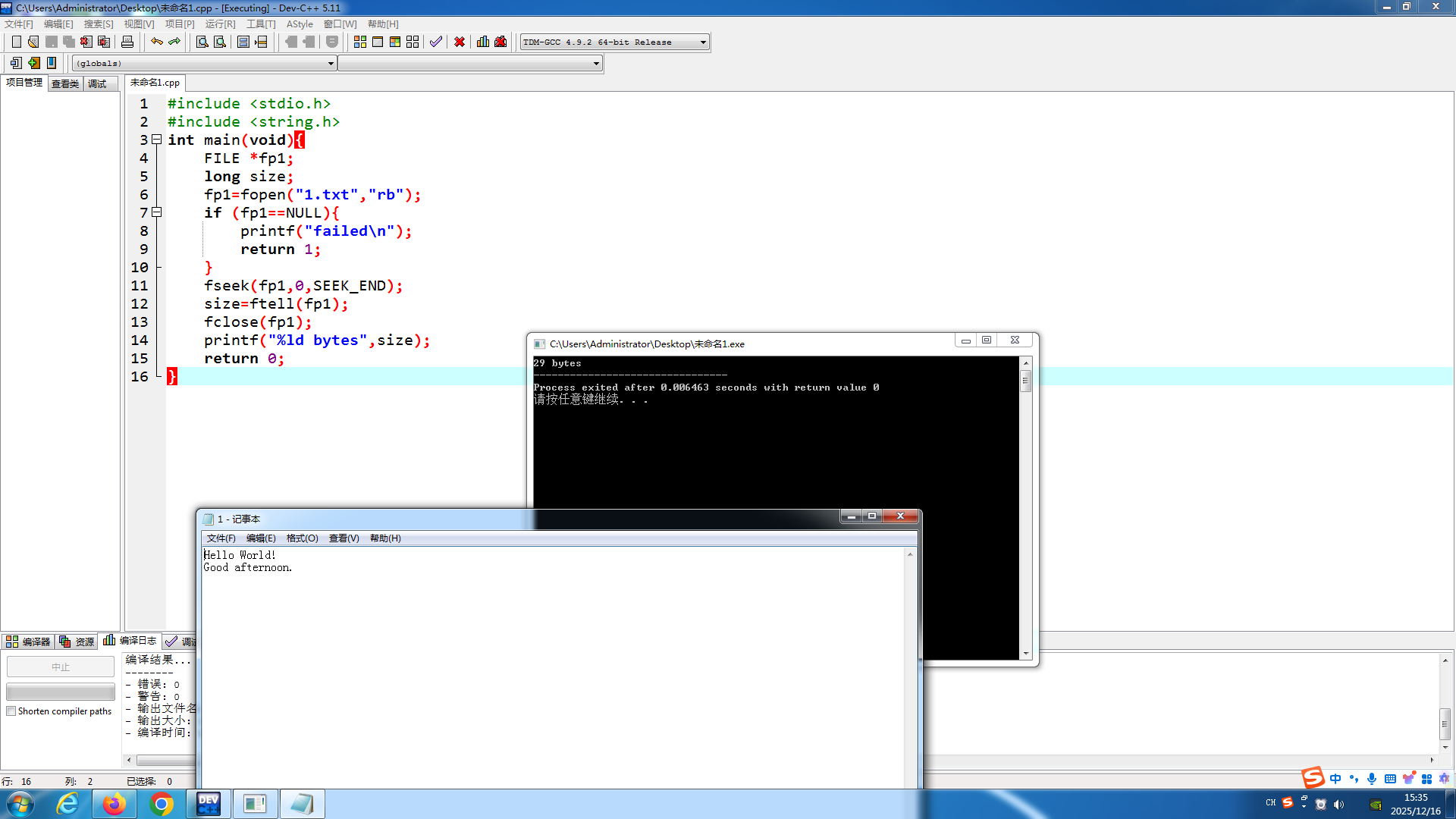
Task: Expand the (globals) scope dropdown
Action: (331, 64)
